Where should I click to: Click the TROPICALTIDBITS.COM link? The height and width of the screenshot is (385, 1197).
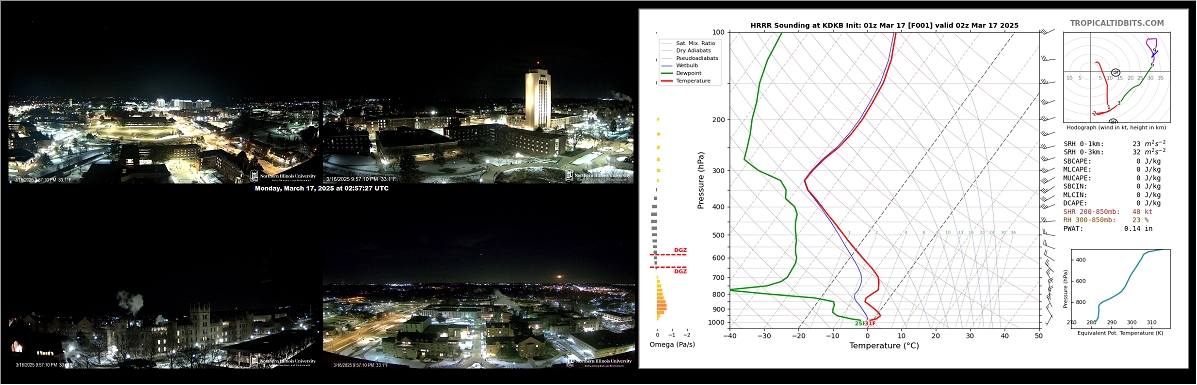[1115, 24]
